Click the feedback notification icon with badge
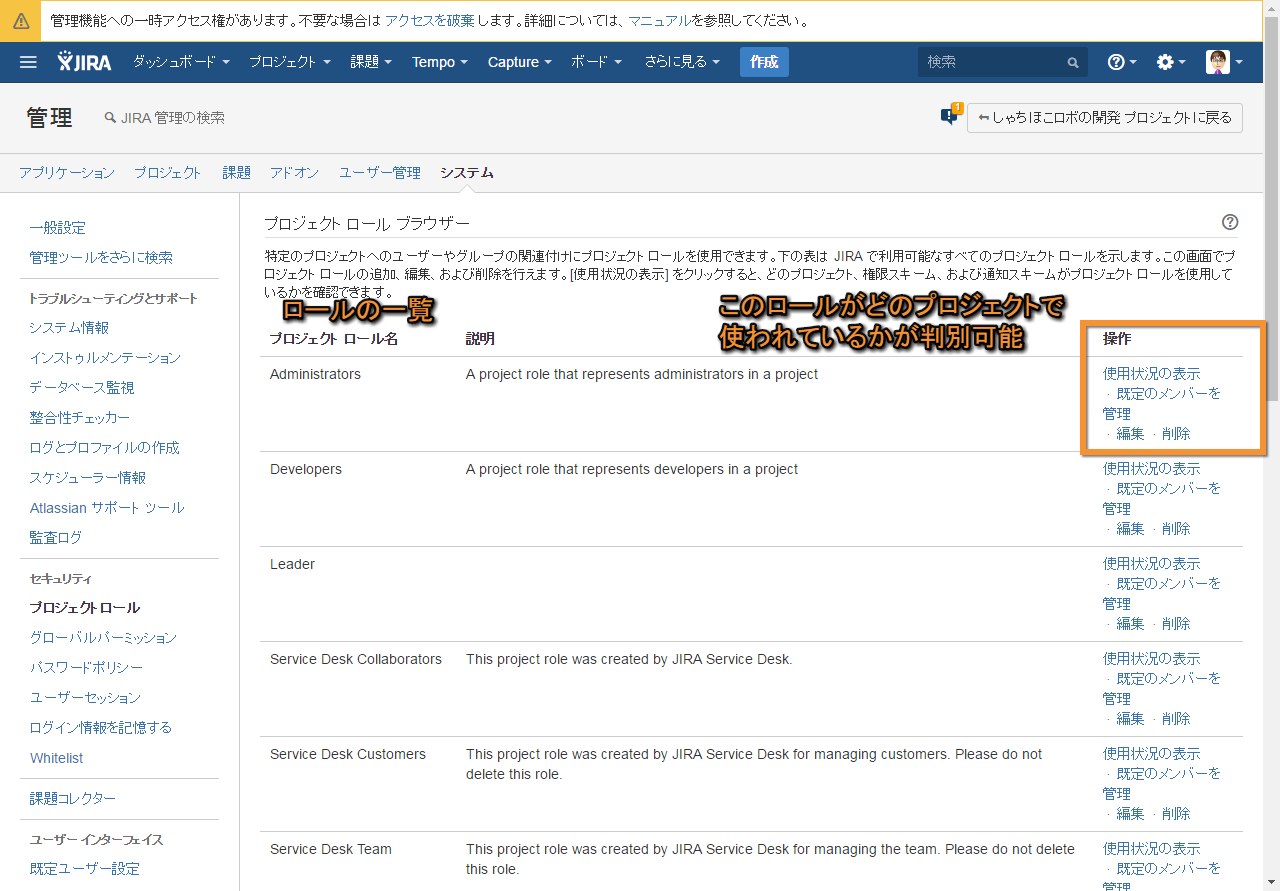The height and width of the screenshot is (891, 1280). (949, 116)
